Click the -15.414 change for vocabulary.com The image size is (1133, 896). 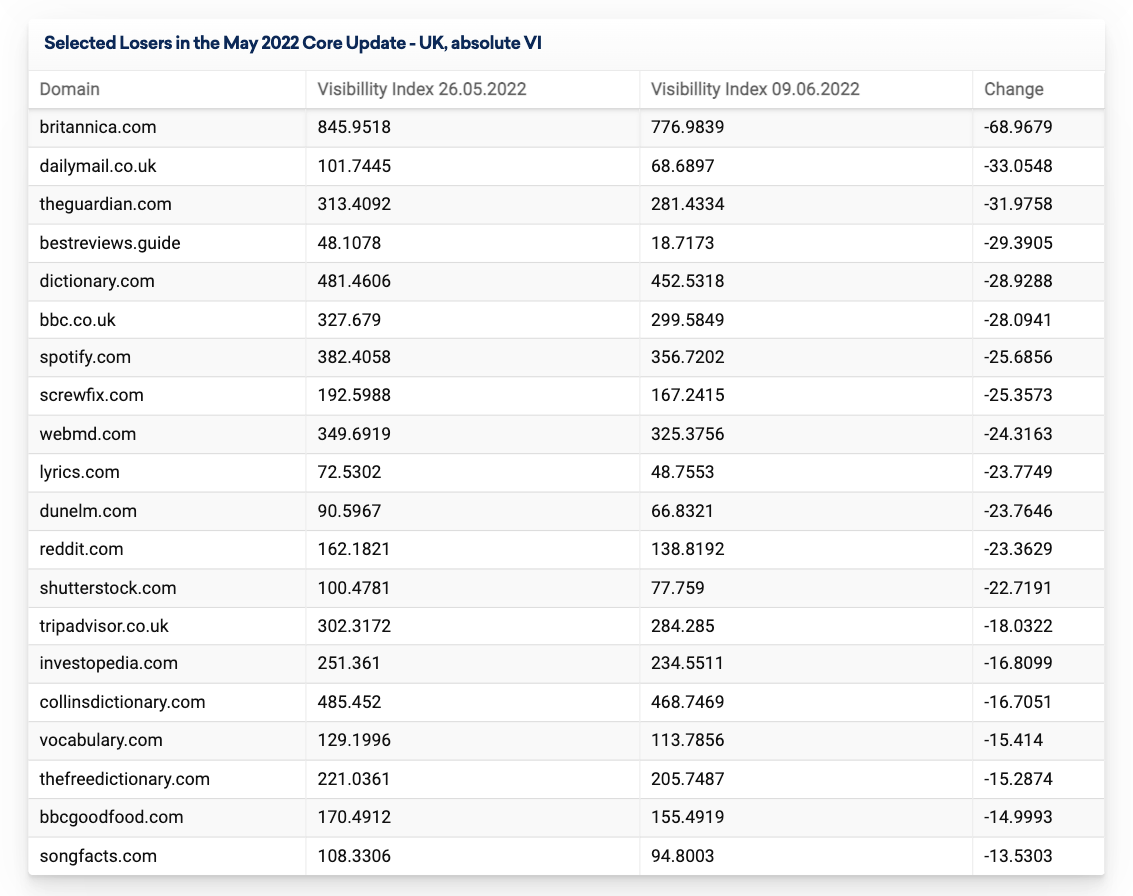(x=1013, y=740)
